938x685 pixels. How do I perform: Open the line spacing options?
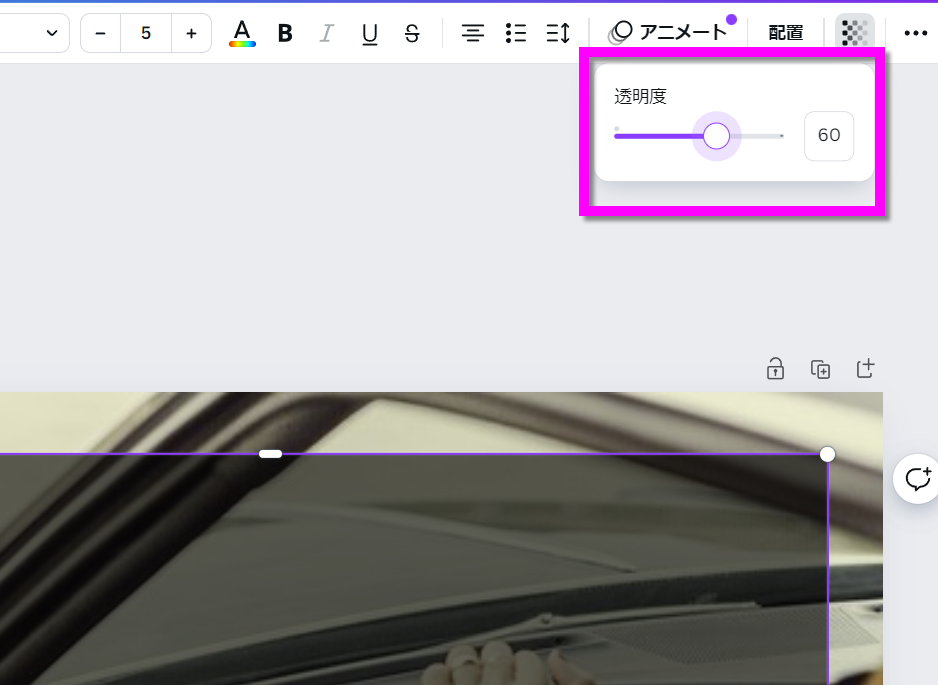click(558, 33)
